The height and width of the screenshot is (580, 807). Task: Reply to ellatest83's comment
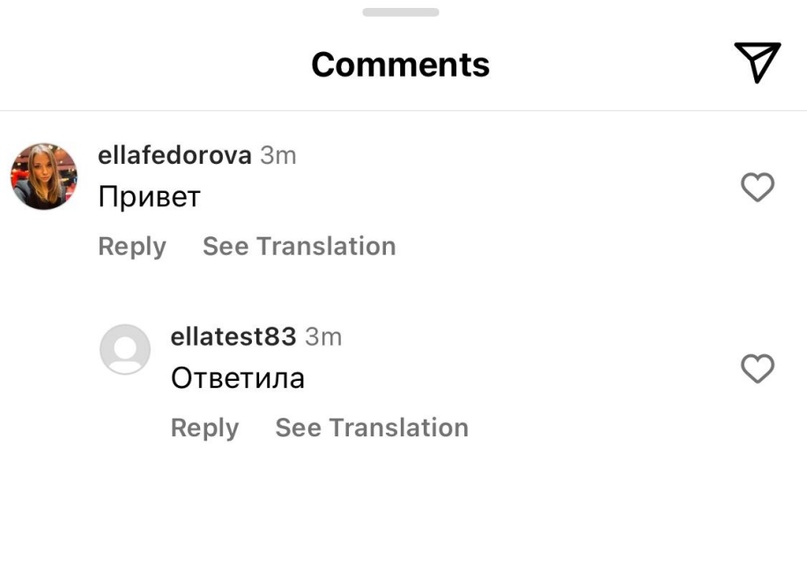pos(205,428)
